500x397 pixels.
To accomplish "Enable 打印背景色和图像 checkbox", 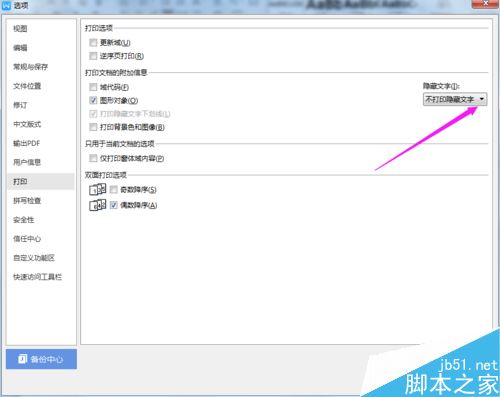I will (93, 127).
